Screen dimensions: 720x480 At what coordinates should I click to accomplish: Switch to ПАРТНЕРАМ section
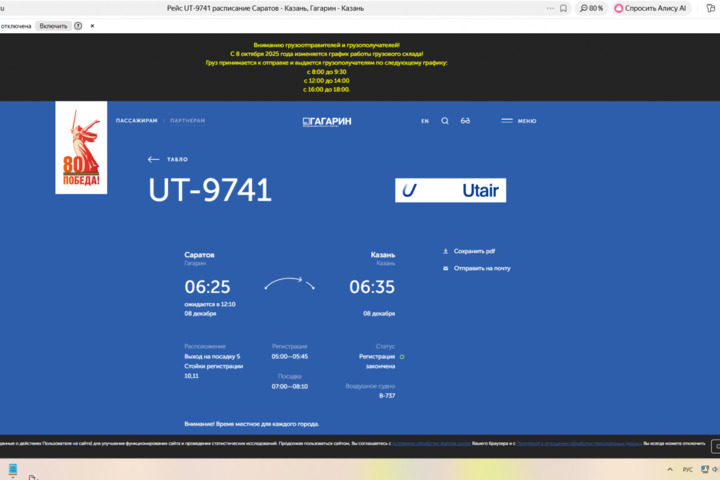(x=187, y=121)
